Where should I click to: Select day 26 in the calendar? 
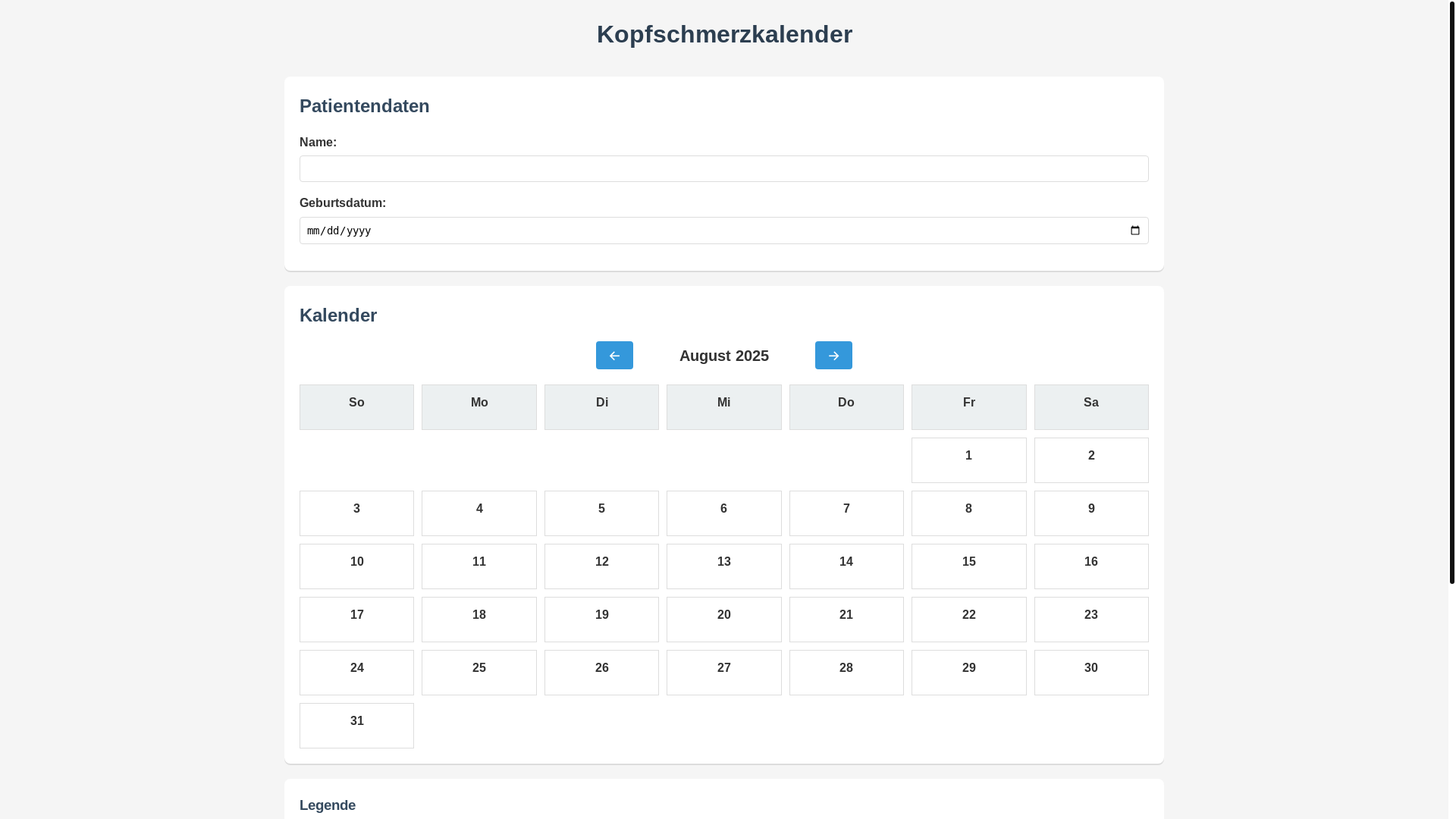tap(601, 673)
